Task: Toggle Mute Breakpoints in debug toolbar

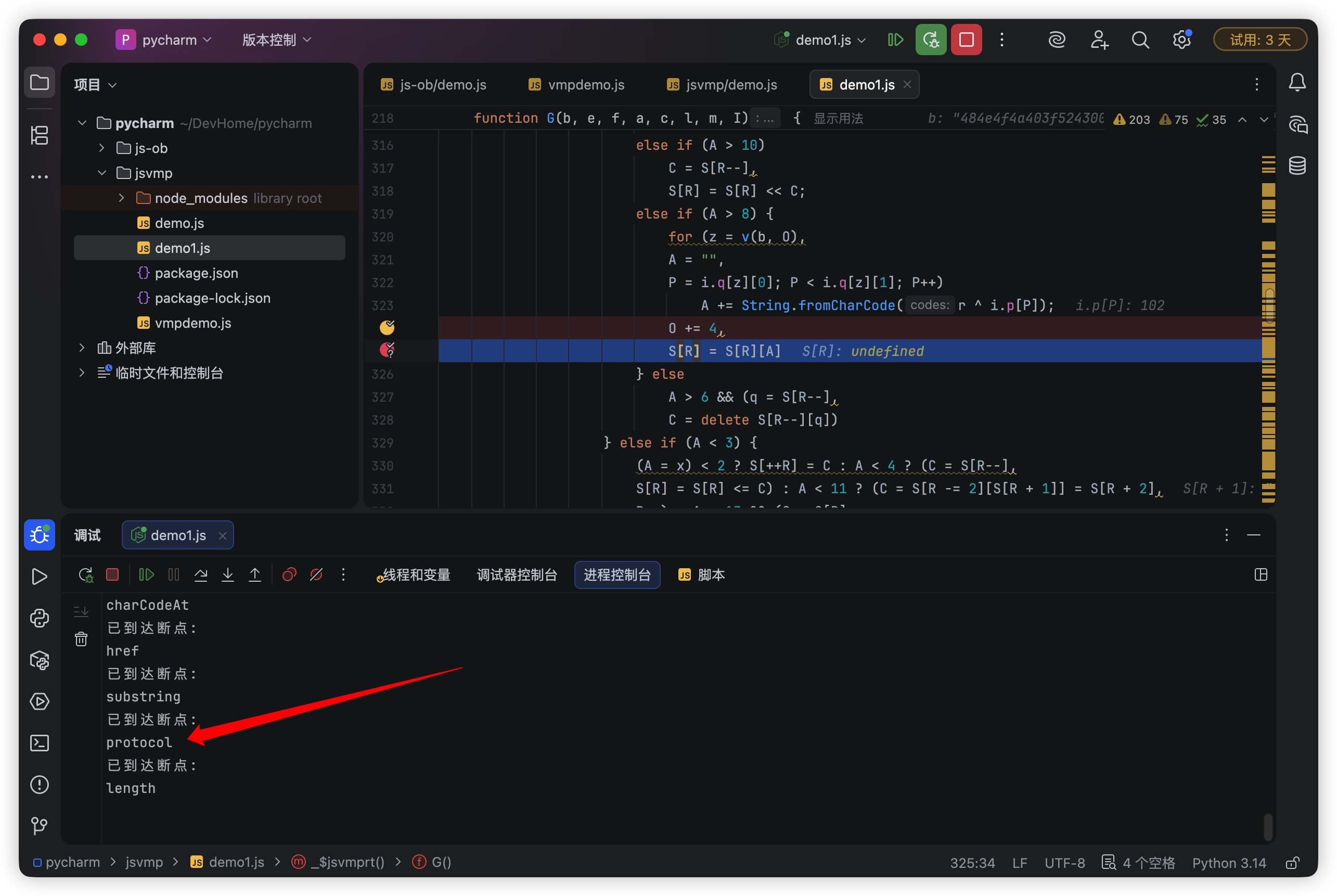Action: pyautogui.click(x=316, y=575)
